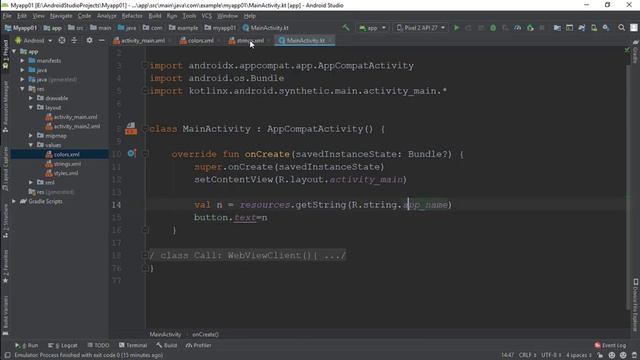Open the Build menu
This screenshot has width=640, height=360.
click(x=155, y=16)
